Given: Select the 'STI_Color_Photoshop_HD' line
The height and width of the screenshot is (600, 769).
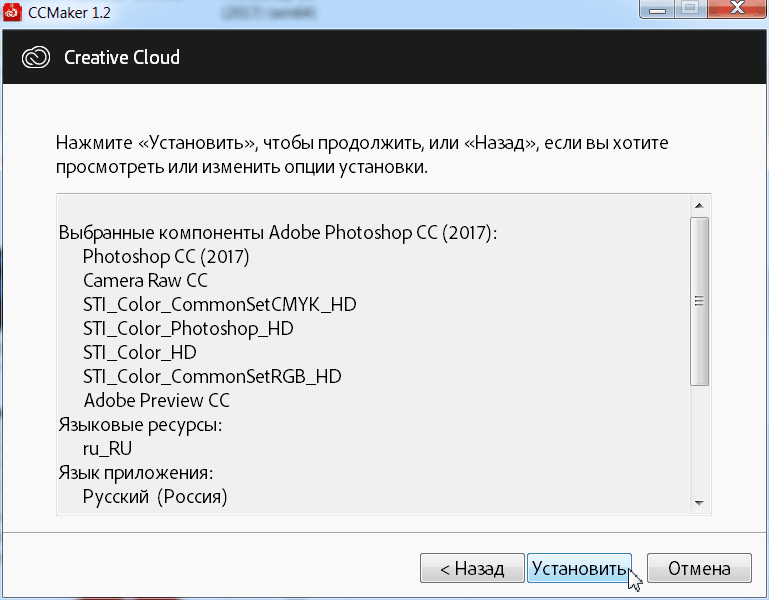Looking at the screenshot, I should [188, 329].
